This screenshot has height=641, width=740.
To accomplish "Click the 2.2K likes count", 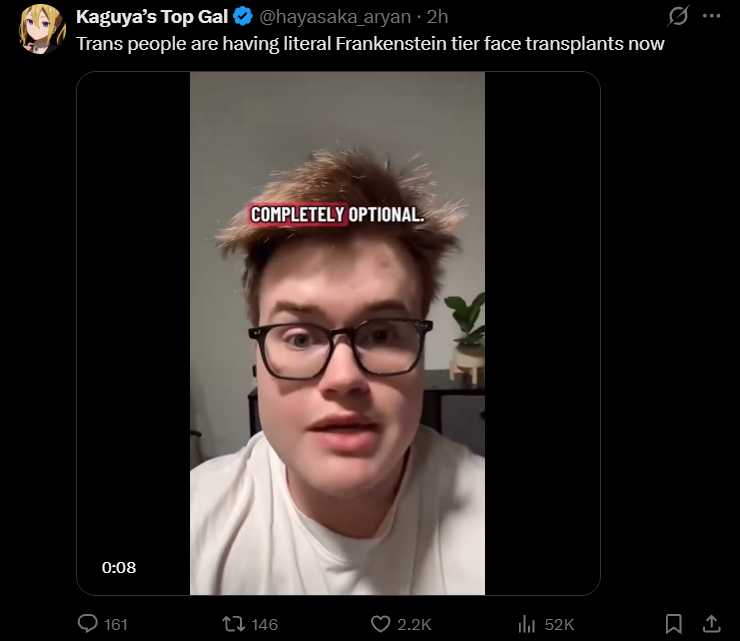I will coord(414,624).
